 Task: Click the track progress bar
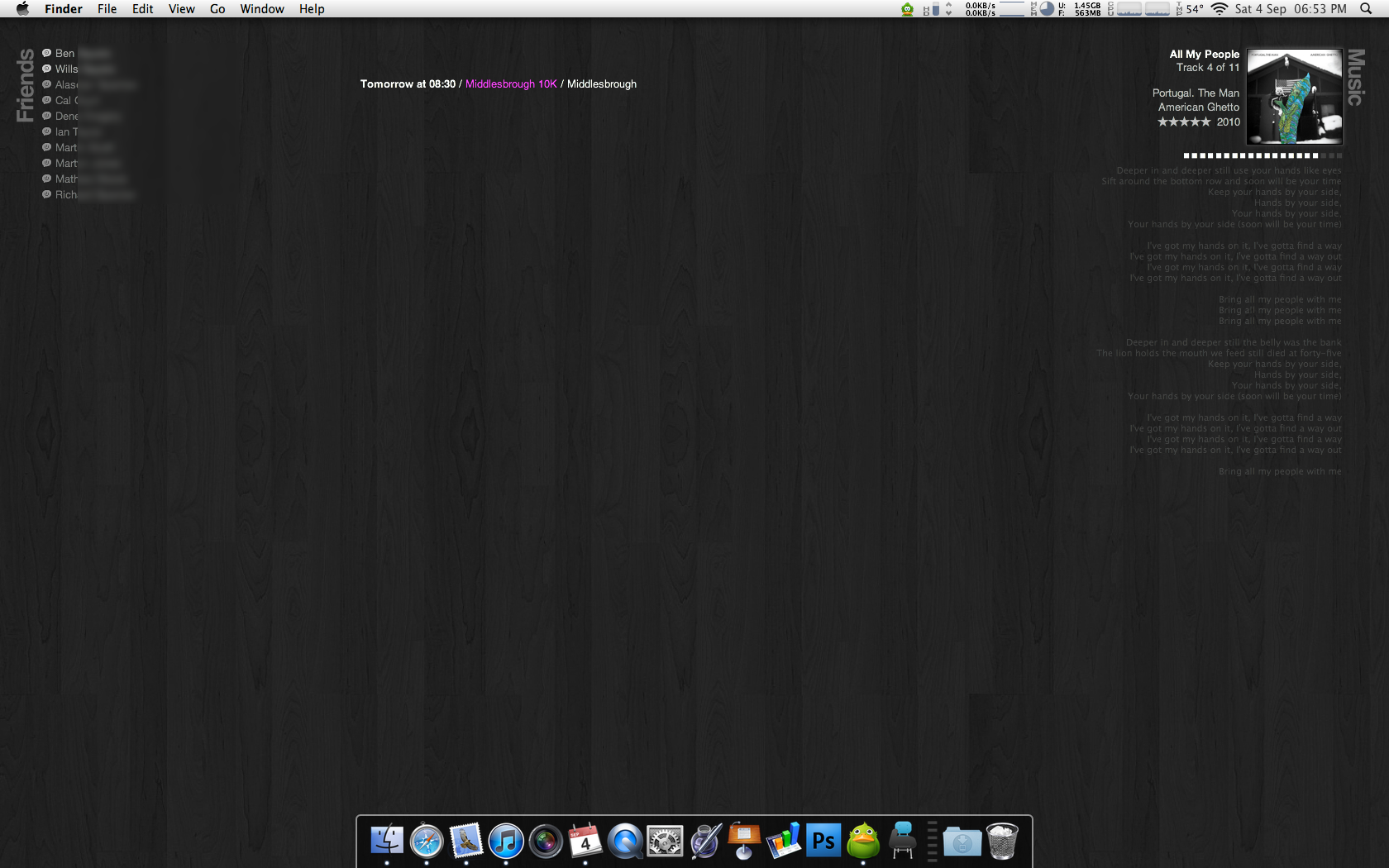pyautogui.click(x=1263, y=155)
